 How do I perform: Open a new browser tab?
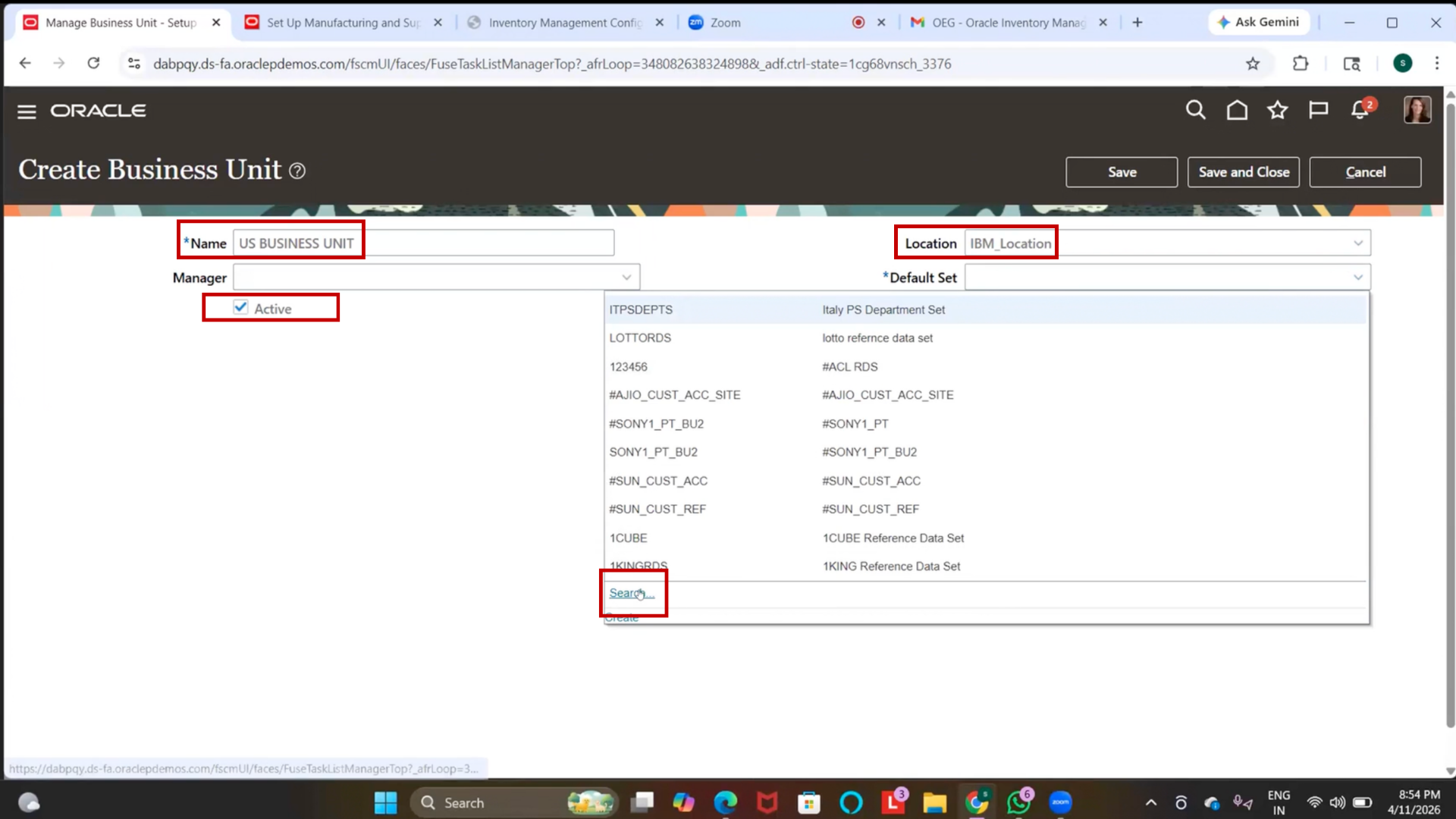click(1137, 23)
